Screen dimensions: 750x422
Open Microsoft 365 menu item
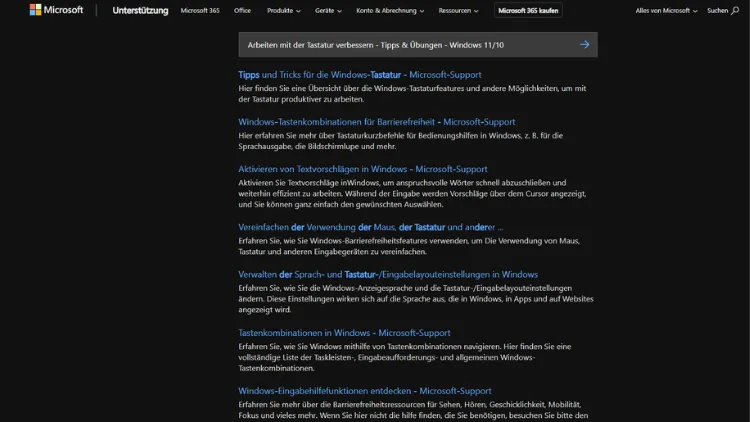click(200, 11)
